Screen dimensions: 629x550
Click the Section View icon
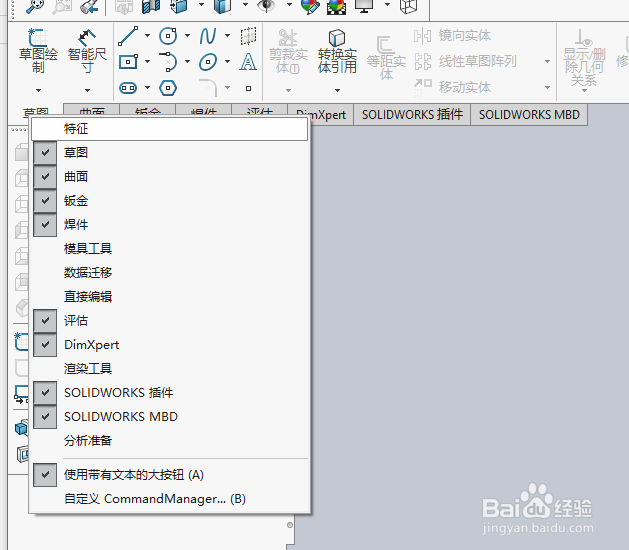point(151,6)
